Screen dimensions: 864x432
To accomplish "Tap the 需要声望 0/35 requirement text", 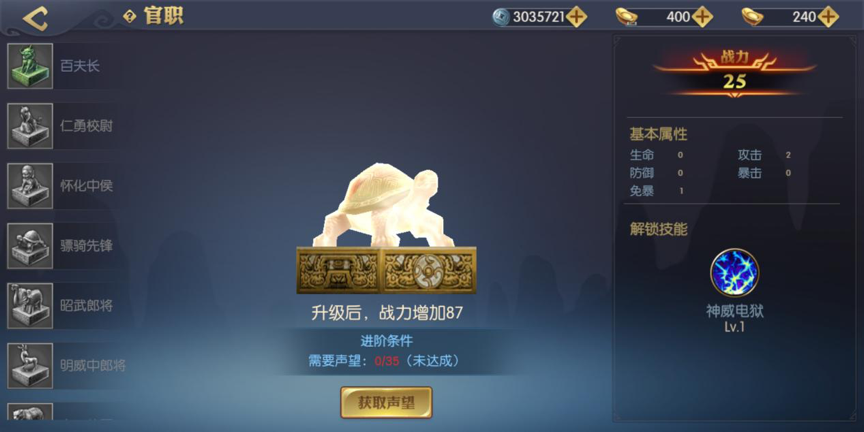I will click(384, 361).
